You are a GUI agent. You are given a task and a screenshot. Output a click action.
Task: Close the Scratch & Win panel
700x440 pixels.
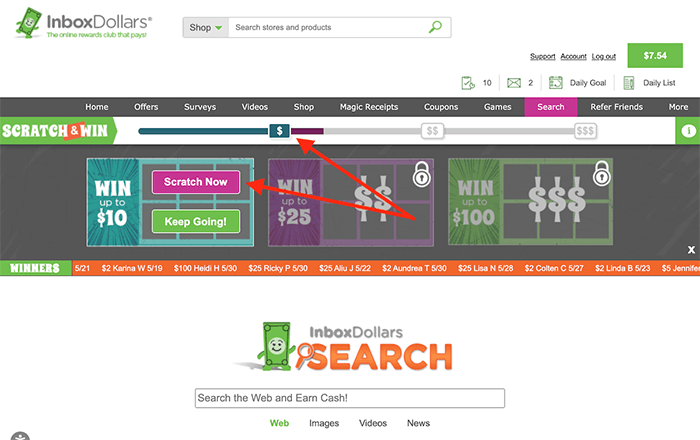(x=691, y=250)
